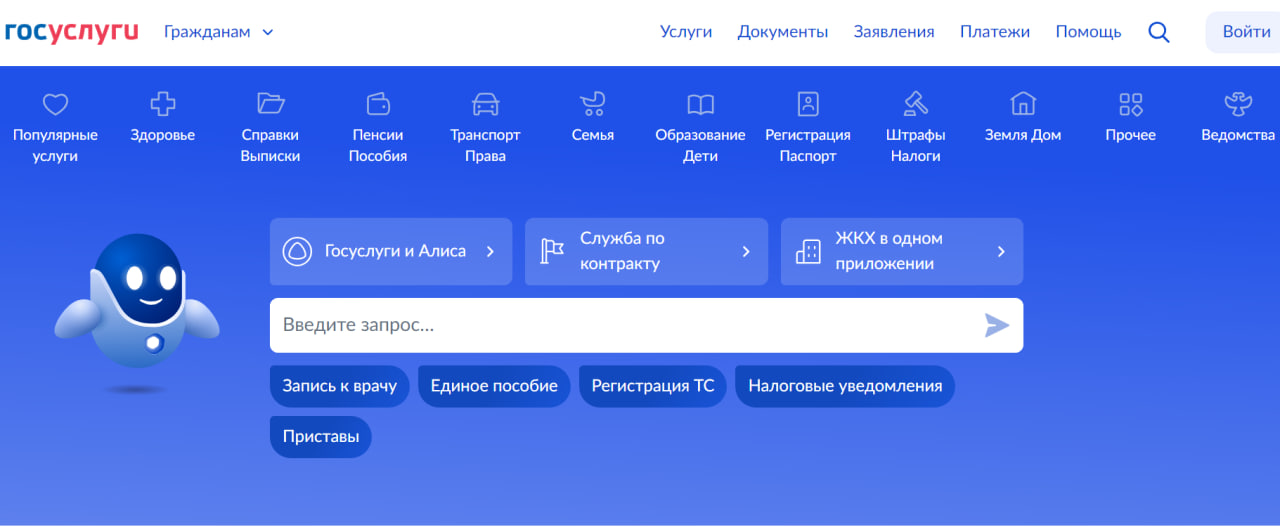Select the Единое пособие quick chip
Screen dimensions: 1280x527
coord(494,386)
